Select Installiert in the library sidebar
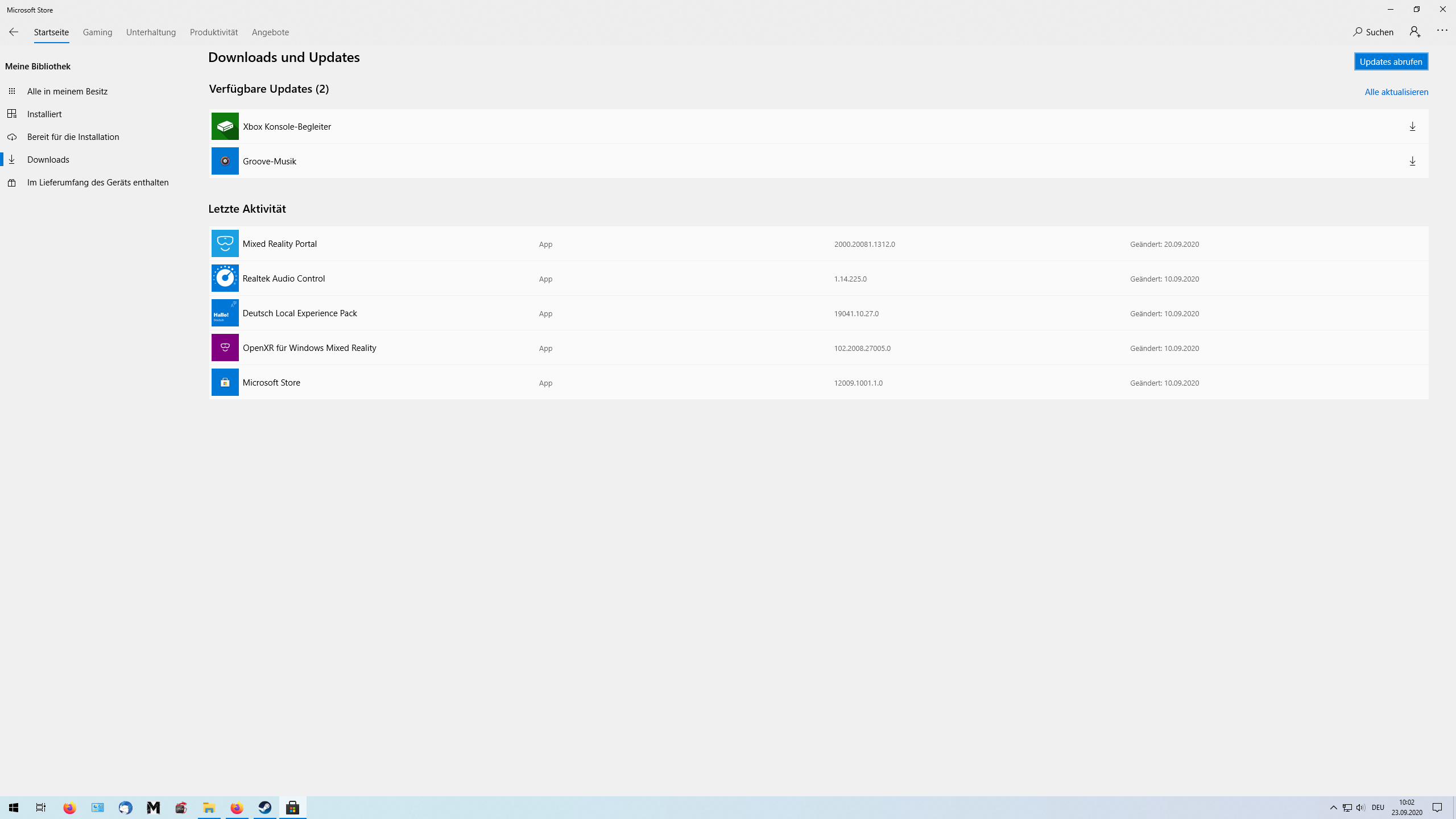Image resolution: width=1456 pixels, height=819 pixels. pyautogui.click(x=44, y=114)
